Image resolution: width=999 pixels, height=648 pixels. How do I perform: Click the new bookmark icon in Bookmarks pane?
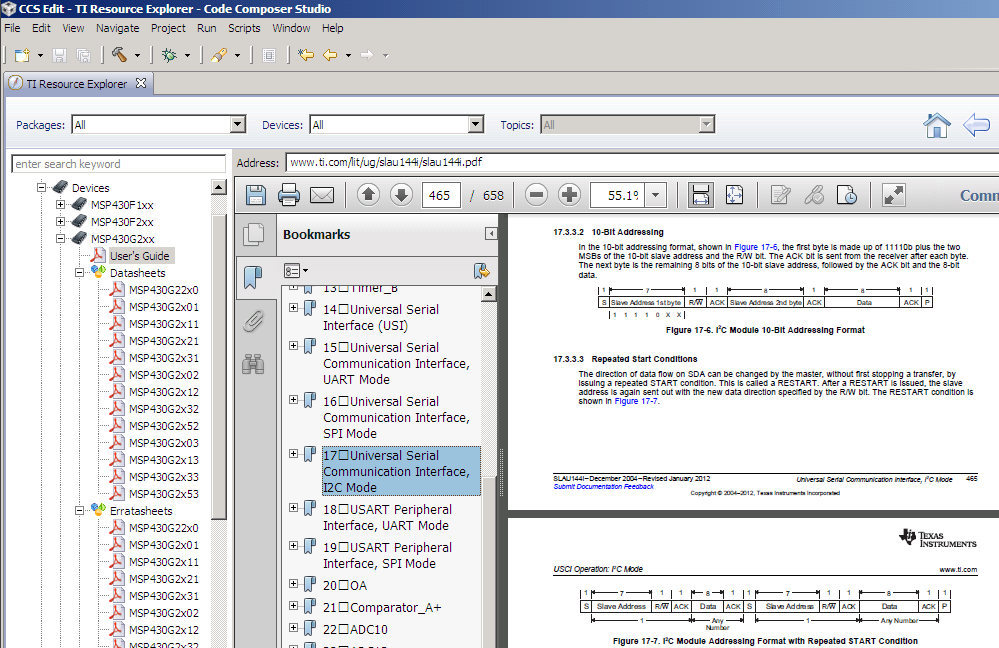(x=482, y=271)
